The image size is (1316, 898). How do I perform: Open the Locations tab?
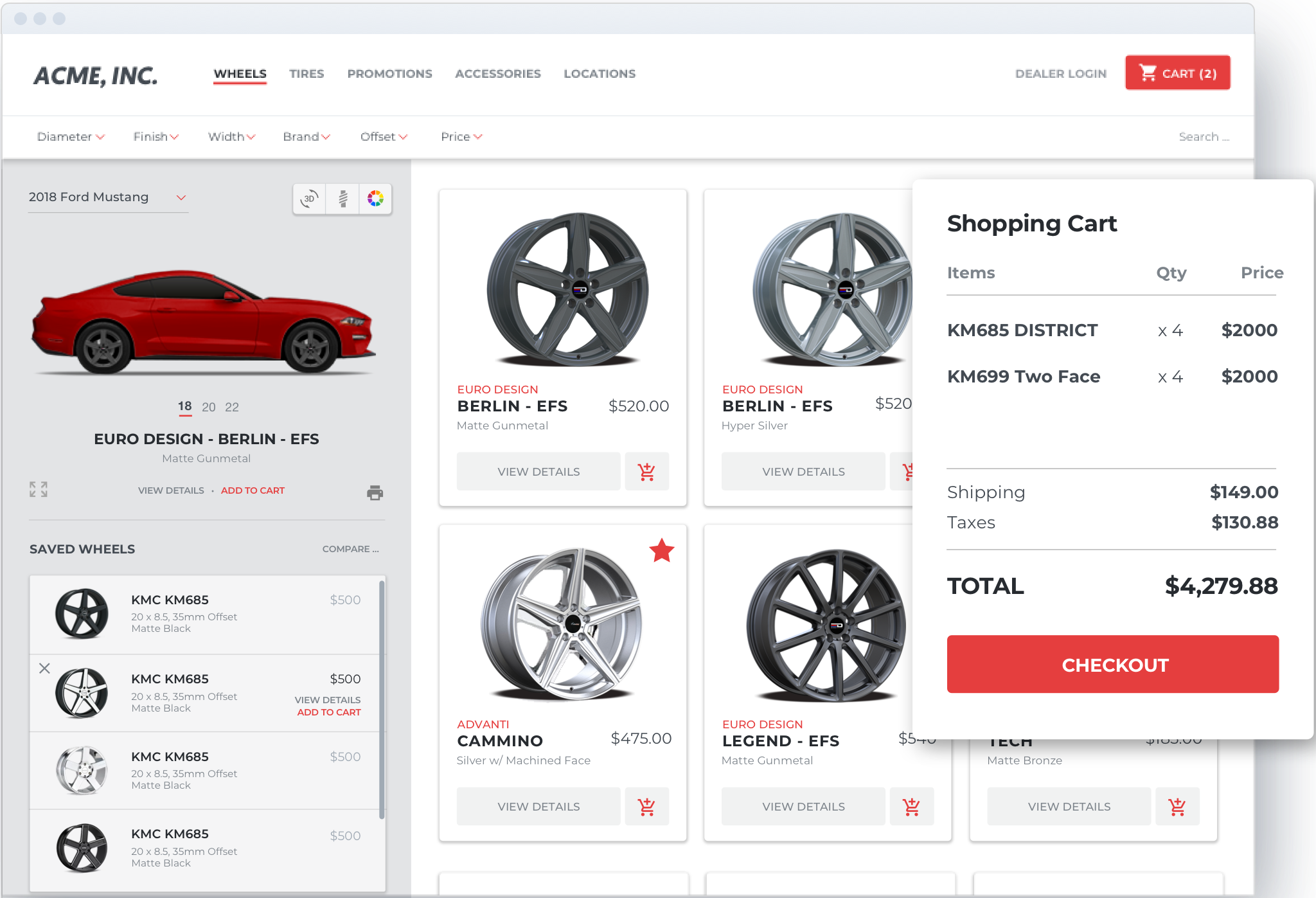[x=600, y=74]
